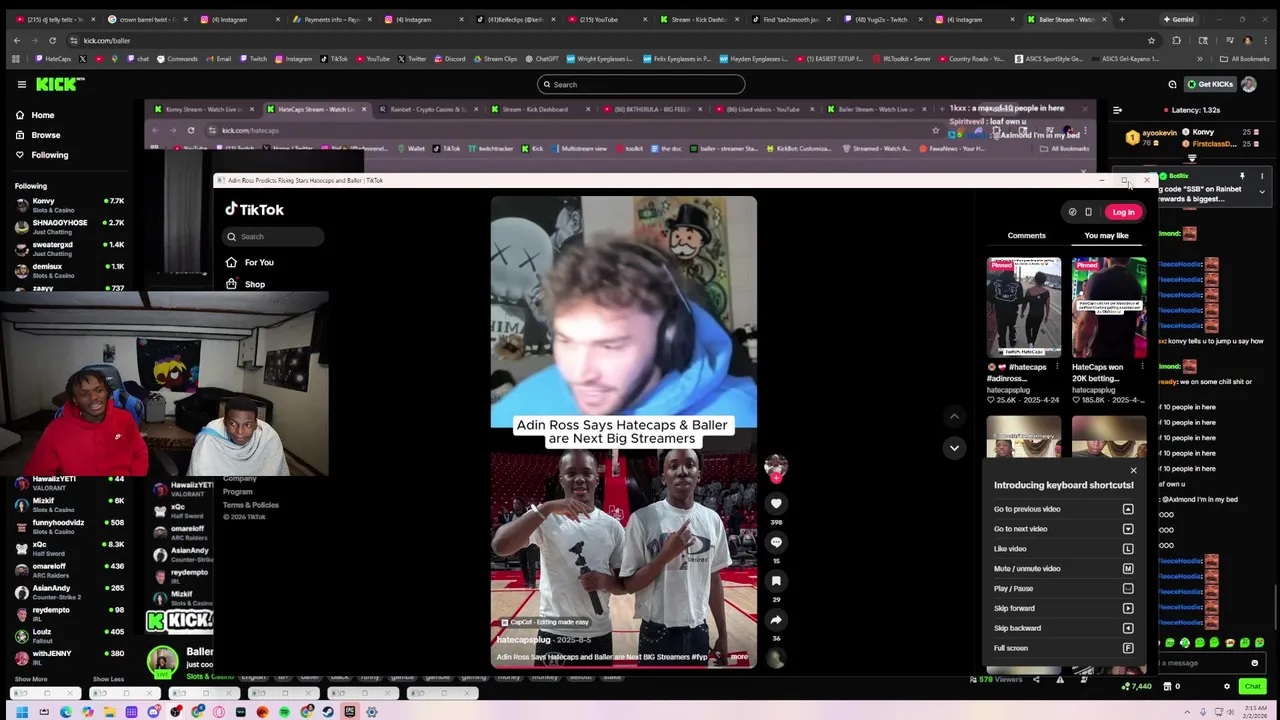Screen dimensions: 1280x720
Task: Open the Kick user avatar menu
Action: coord(1249,85)
